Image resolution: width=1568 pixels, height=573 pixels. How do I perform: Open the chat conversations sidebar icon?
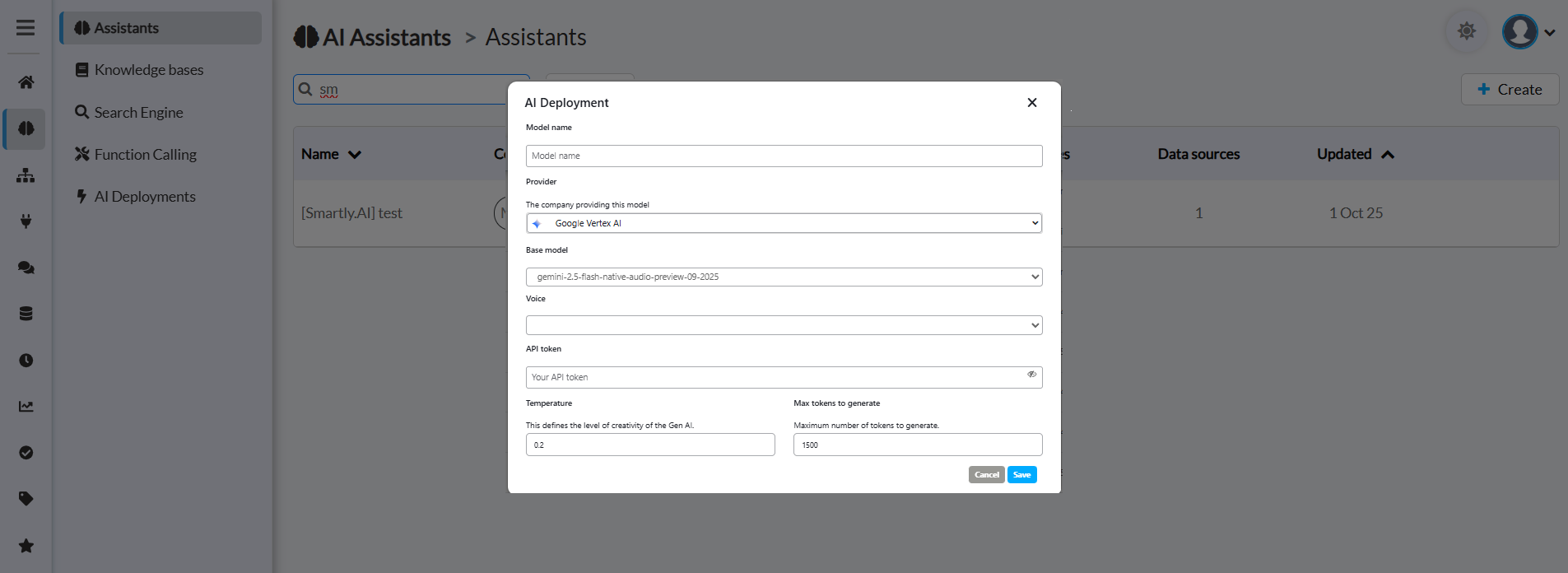tap(26, 268)
